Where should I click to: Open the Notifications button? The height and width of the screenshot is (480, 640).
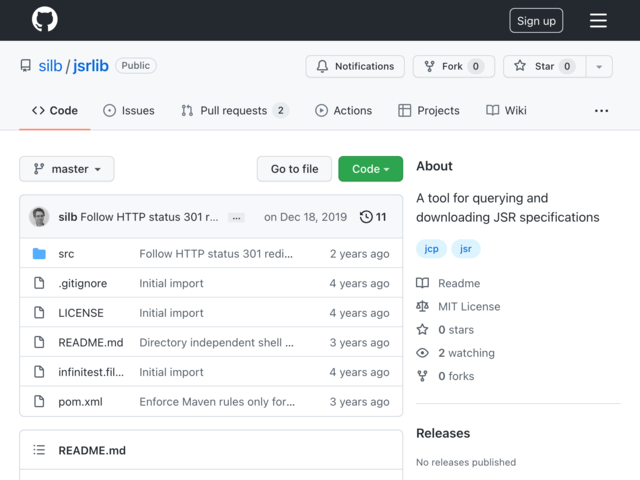point(355,66)
